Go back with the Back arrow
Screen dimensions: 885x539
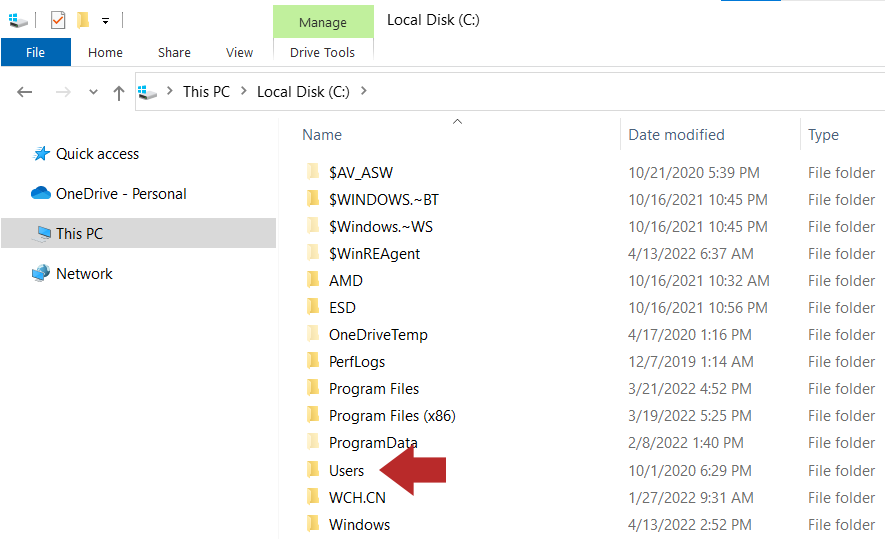coord(24,92)
